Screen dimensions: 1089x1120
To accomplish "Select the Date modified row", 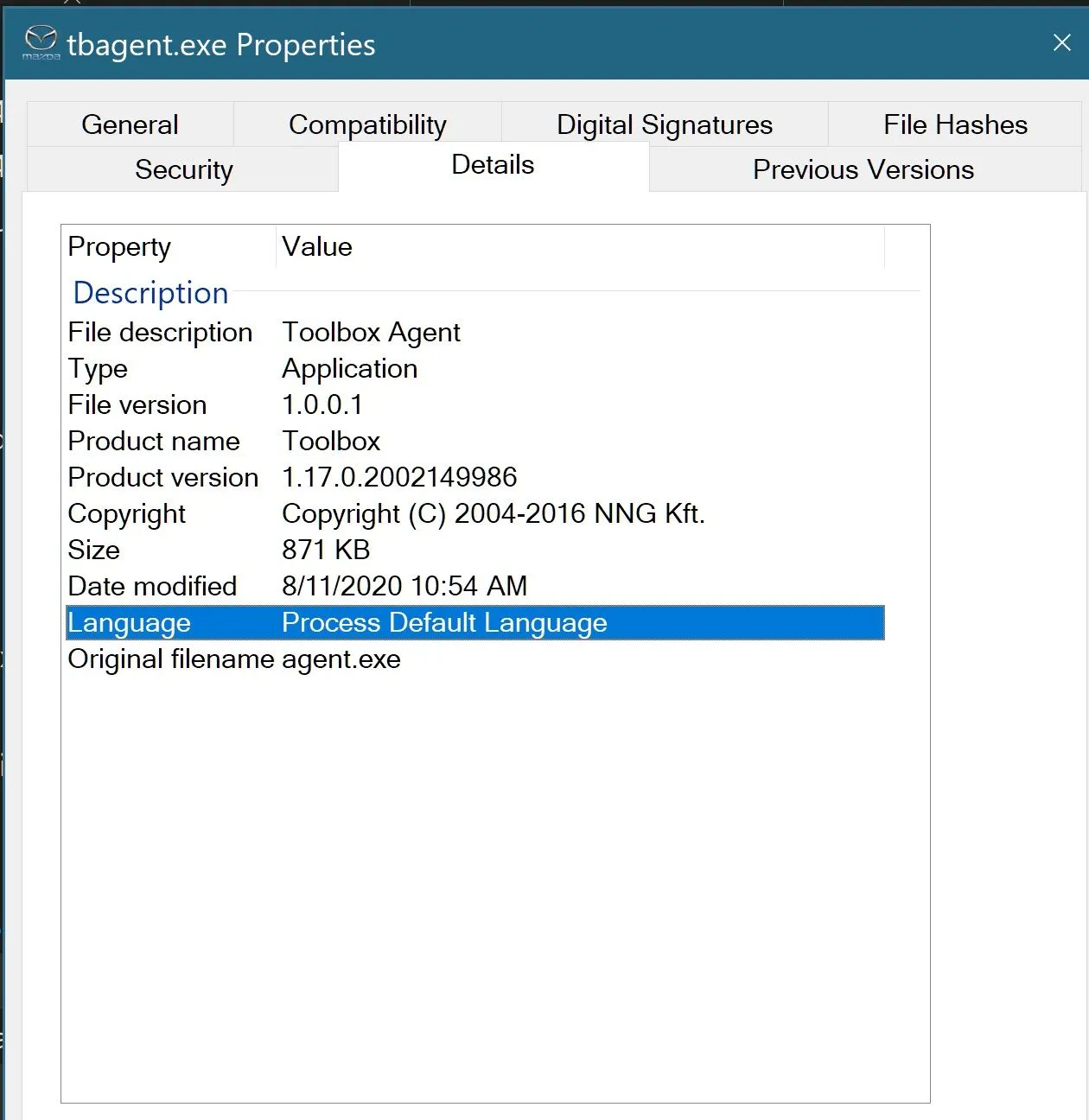I will click(x=152, y=587).
